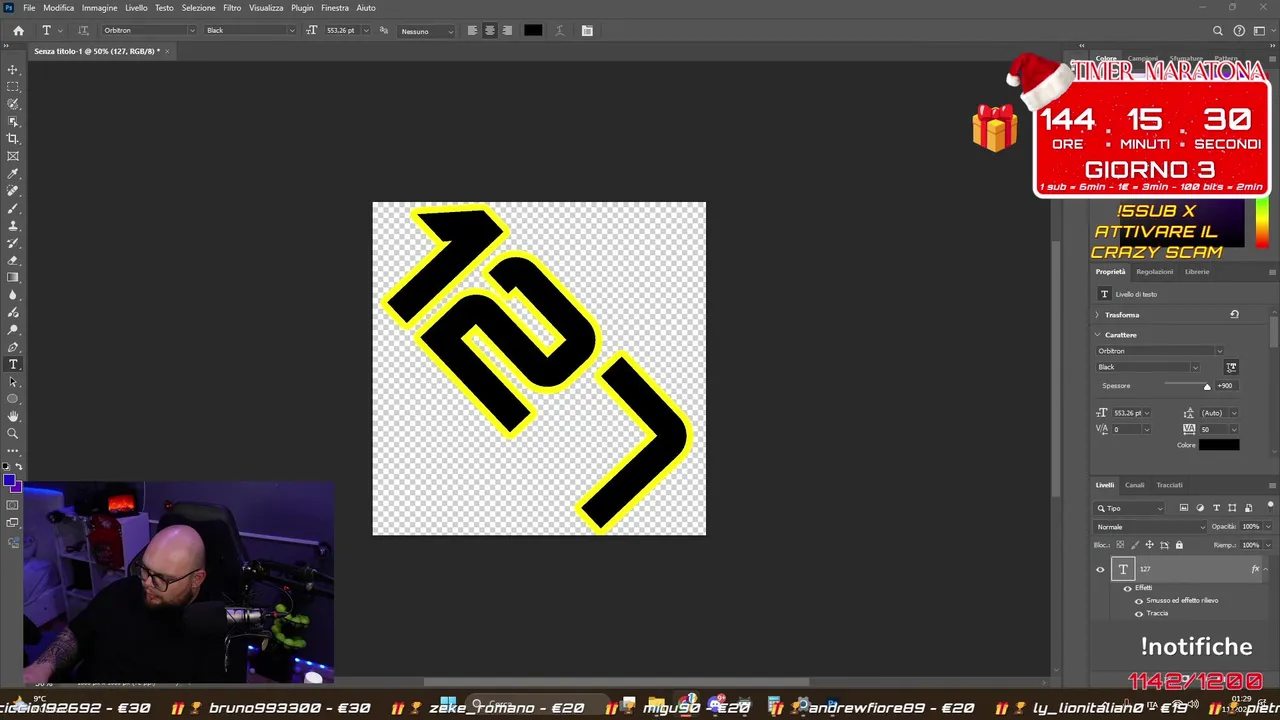Toggle lock transparent pixels

tap(1120, 545)
